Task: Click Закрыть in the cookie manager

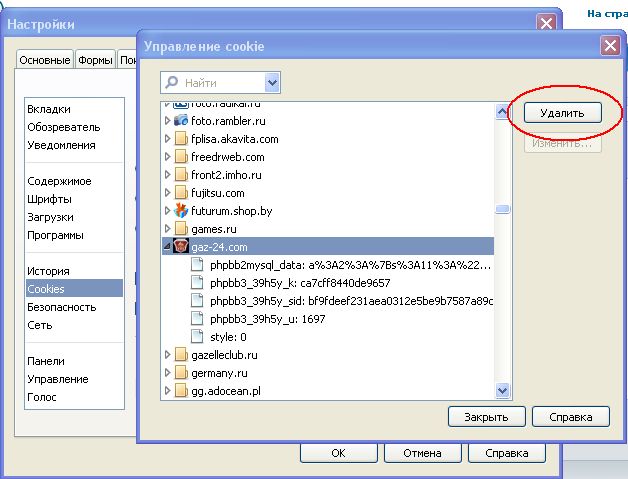Action: (480, 417)
